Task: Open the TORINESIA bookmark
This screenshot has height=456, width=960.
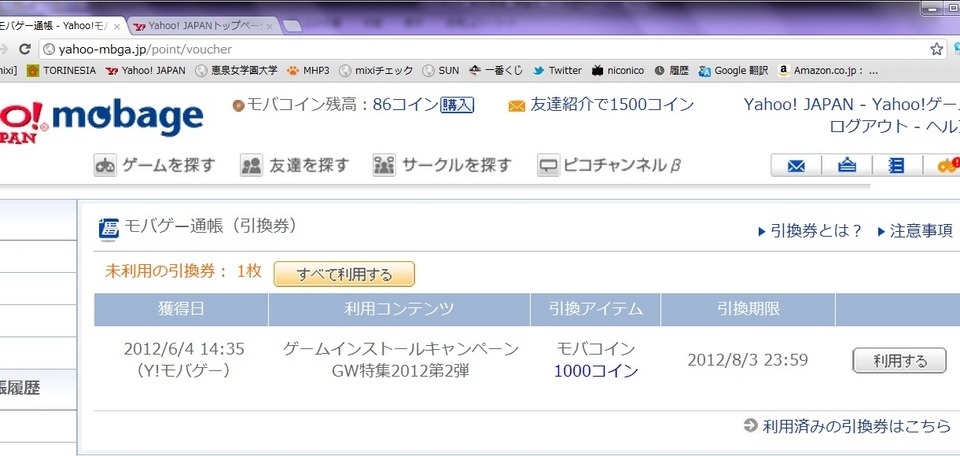Action: (x=61, y=70)
